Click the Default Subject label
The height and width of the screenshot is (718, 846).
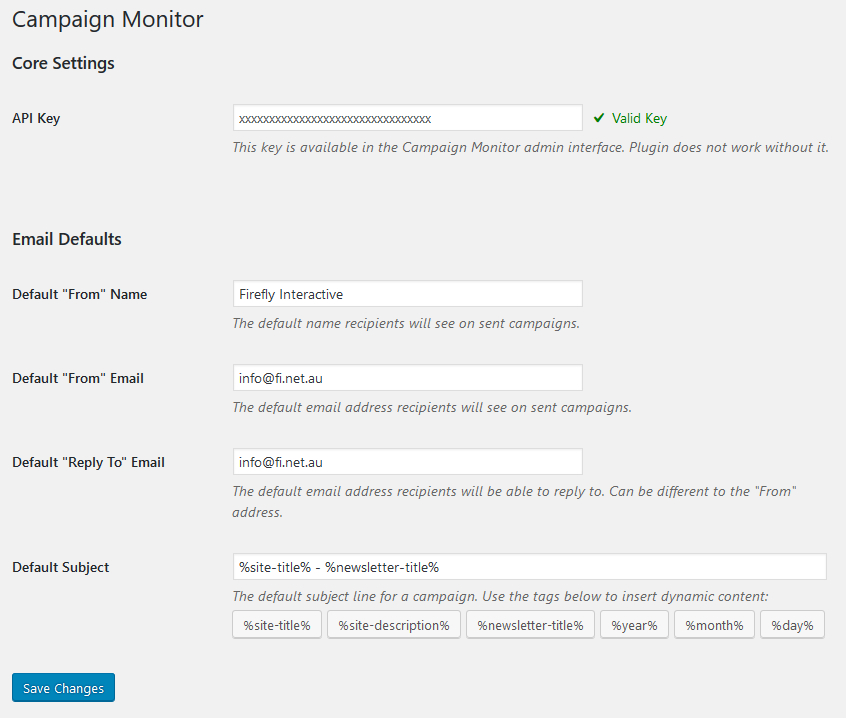[61, 567]
